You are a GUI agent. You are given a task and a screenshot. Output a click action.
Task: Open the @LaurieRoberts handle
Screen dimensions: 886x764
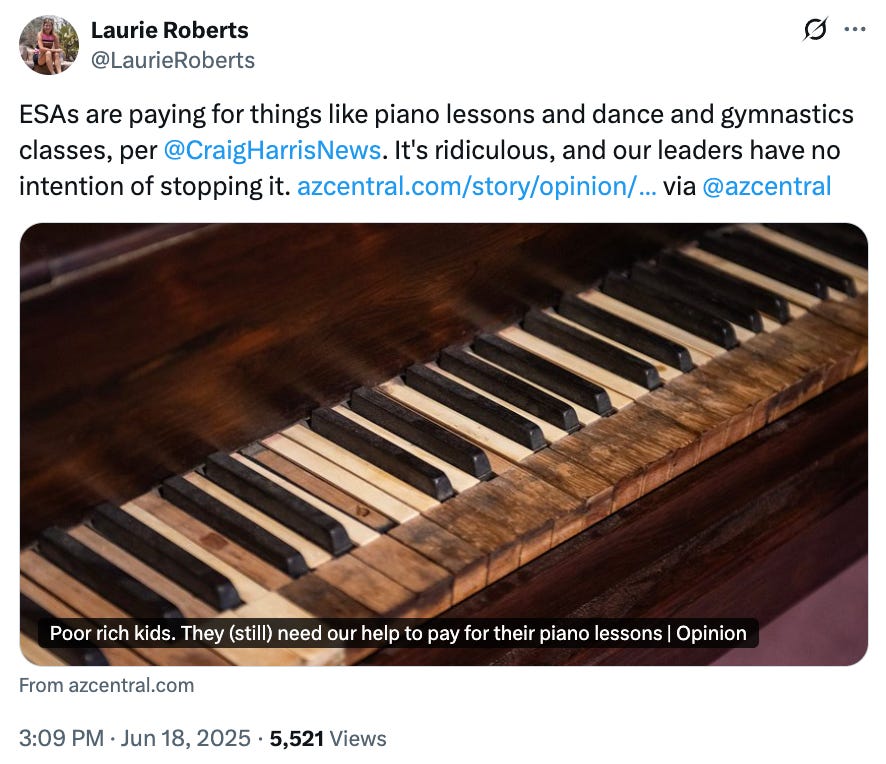click(173, 60)
